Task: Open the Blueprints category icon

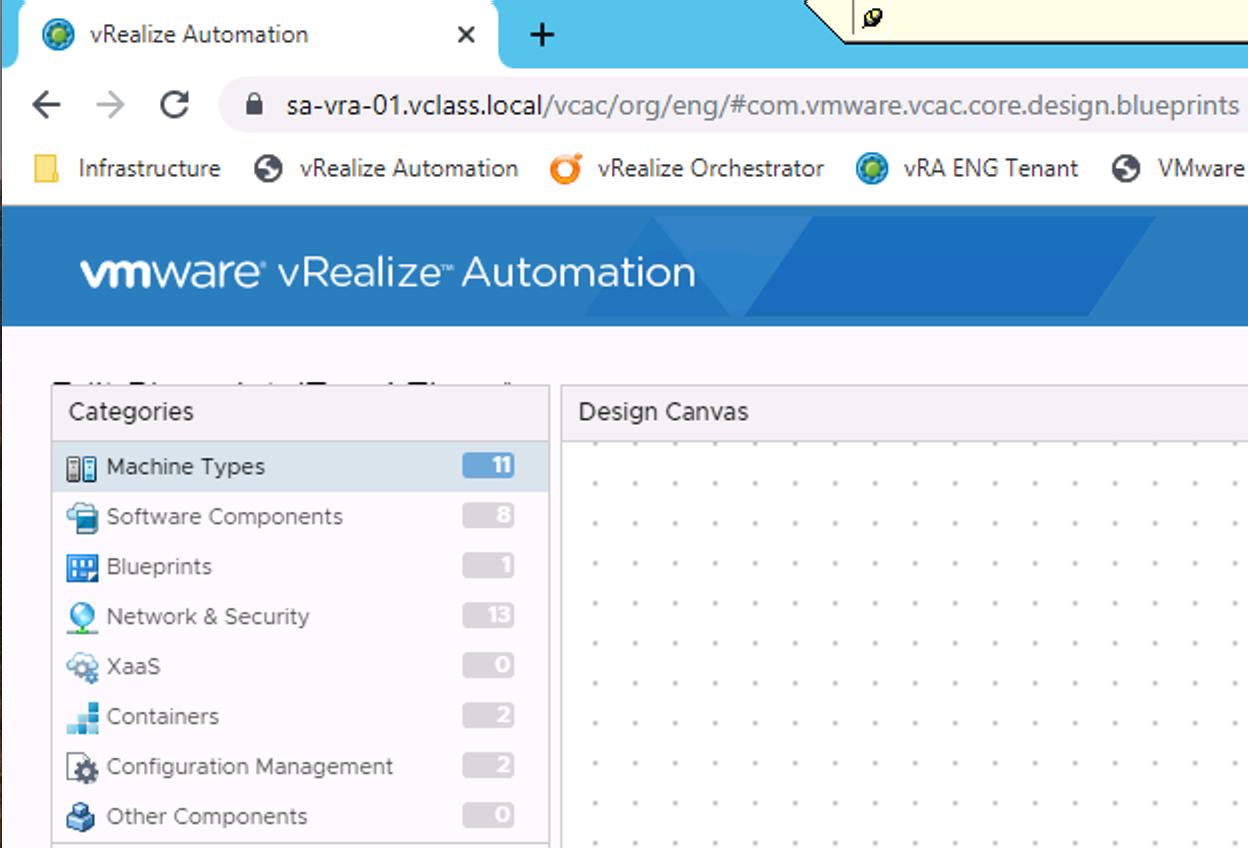Action: click(x=87, y=566)
